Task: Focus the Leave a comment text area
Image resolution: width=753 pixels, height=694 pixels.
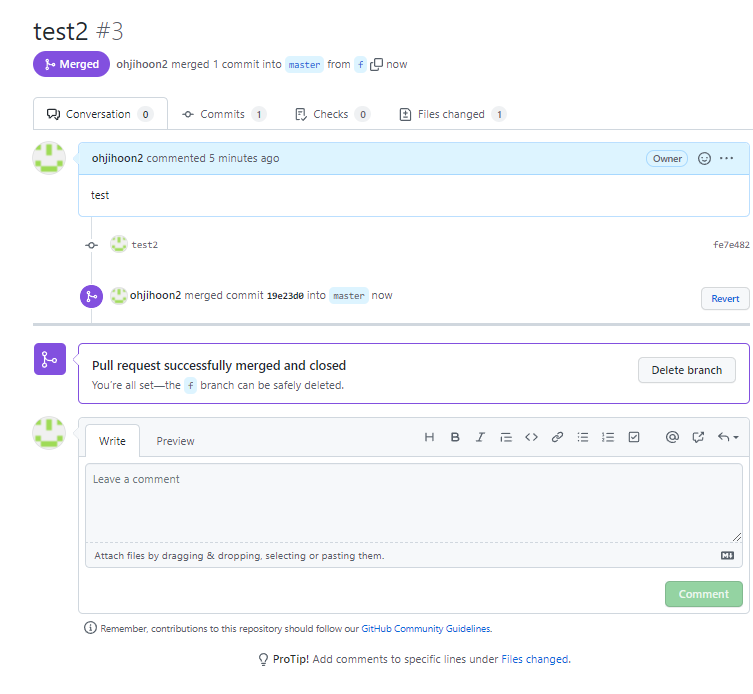Action: coord(413,503)
